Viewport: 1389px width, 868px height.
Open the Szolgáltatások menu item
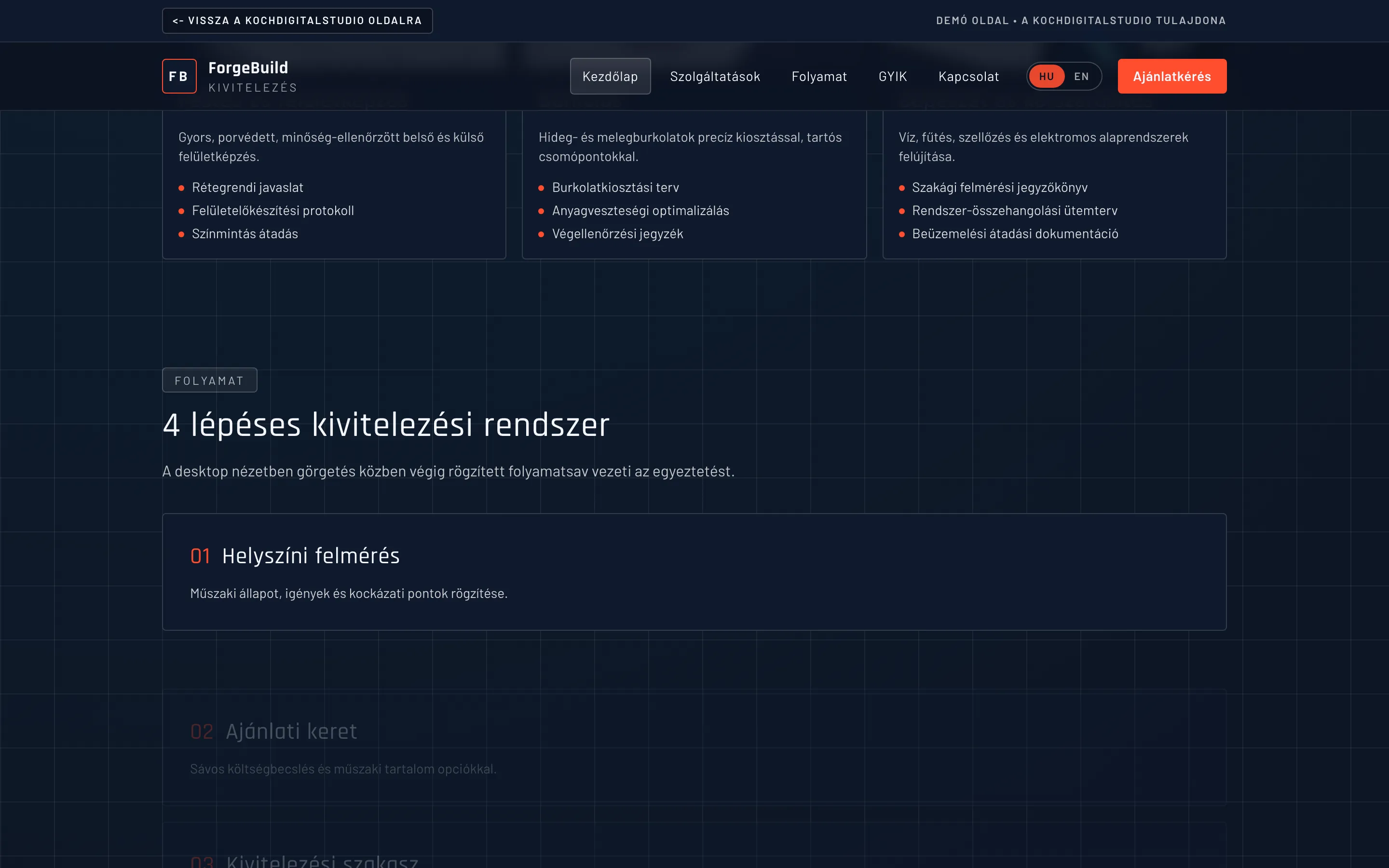click(x=715, y=76)
